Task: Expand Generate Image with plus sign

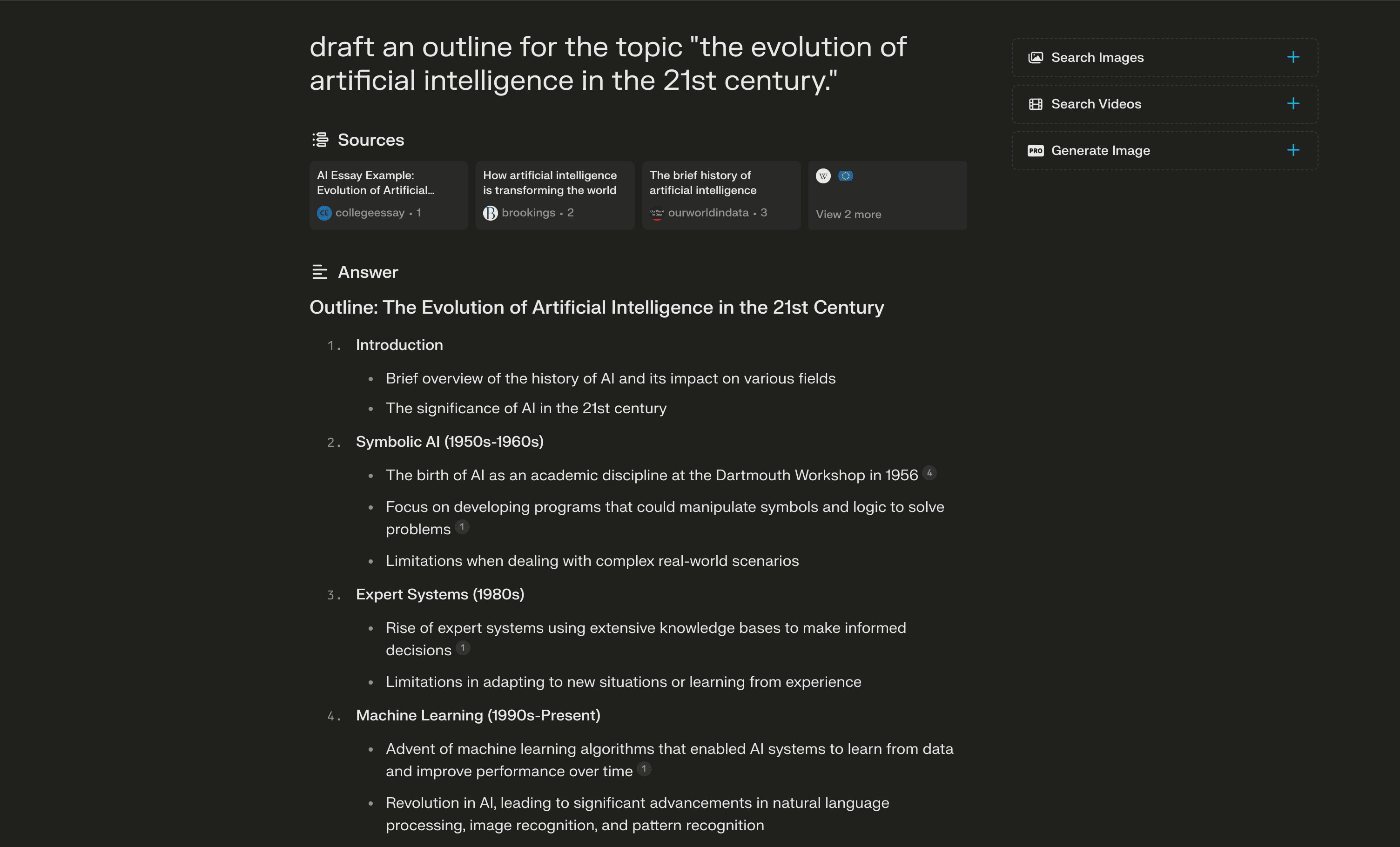Action: 1293,150
